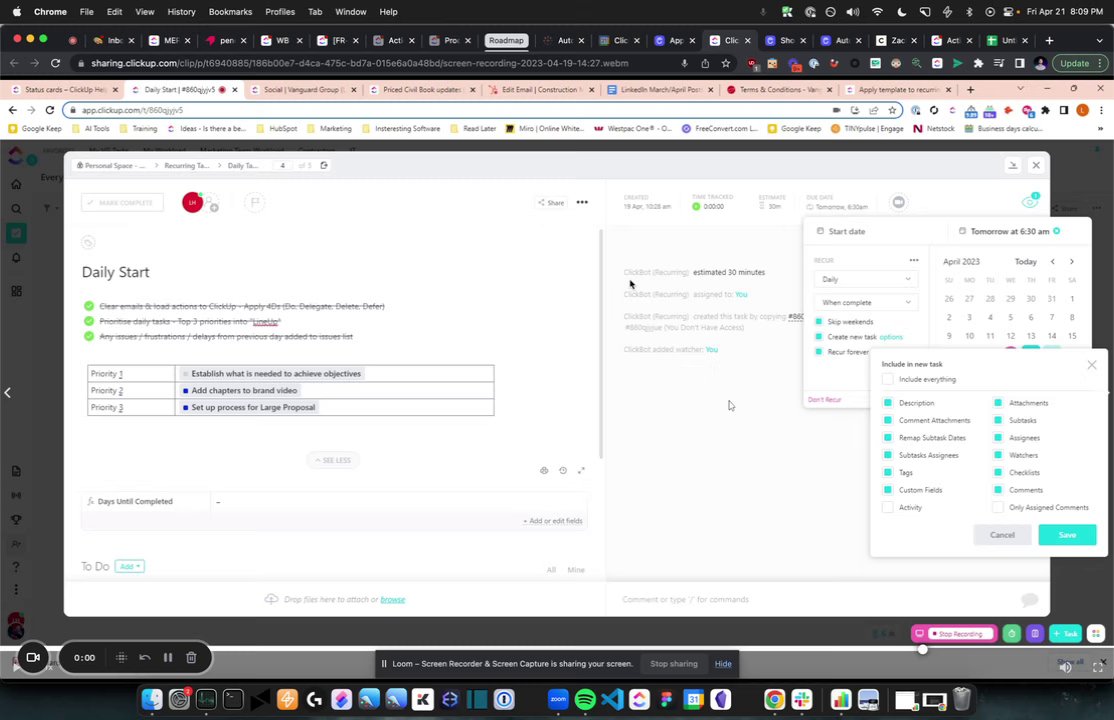Toggle the Skip weekends checkbox

point(818,322)
